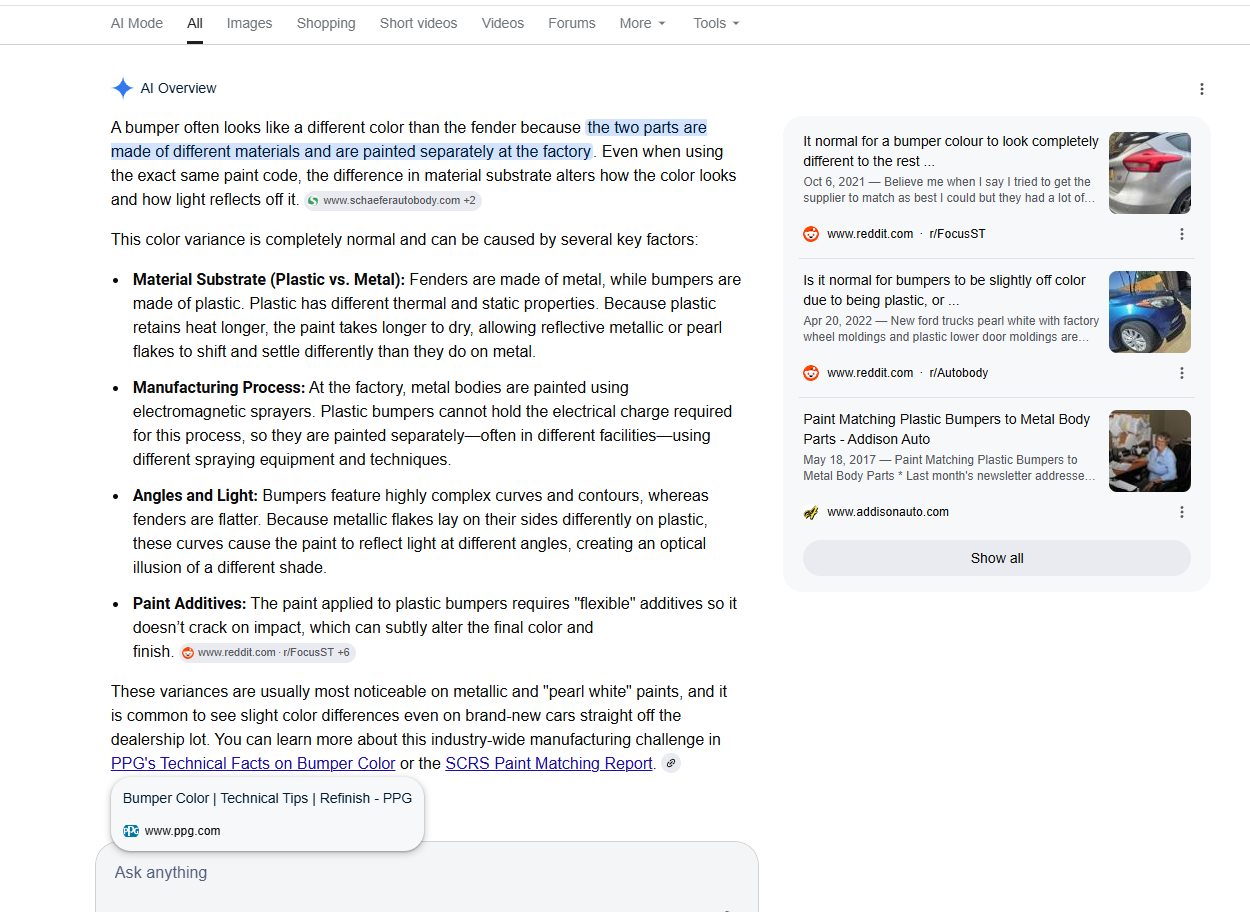Select the Short videos tab
The image size is (1250, 912).
coord(418,23)
